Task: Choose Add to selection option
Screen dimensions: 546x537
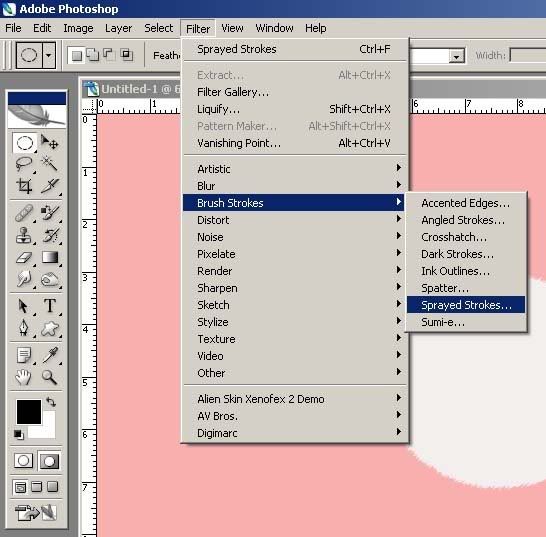Action: [92, 55]
